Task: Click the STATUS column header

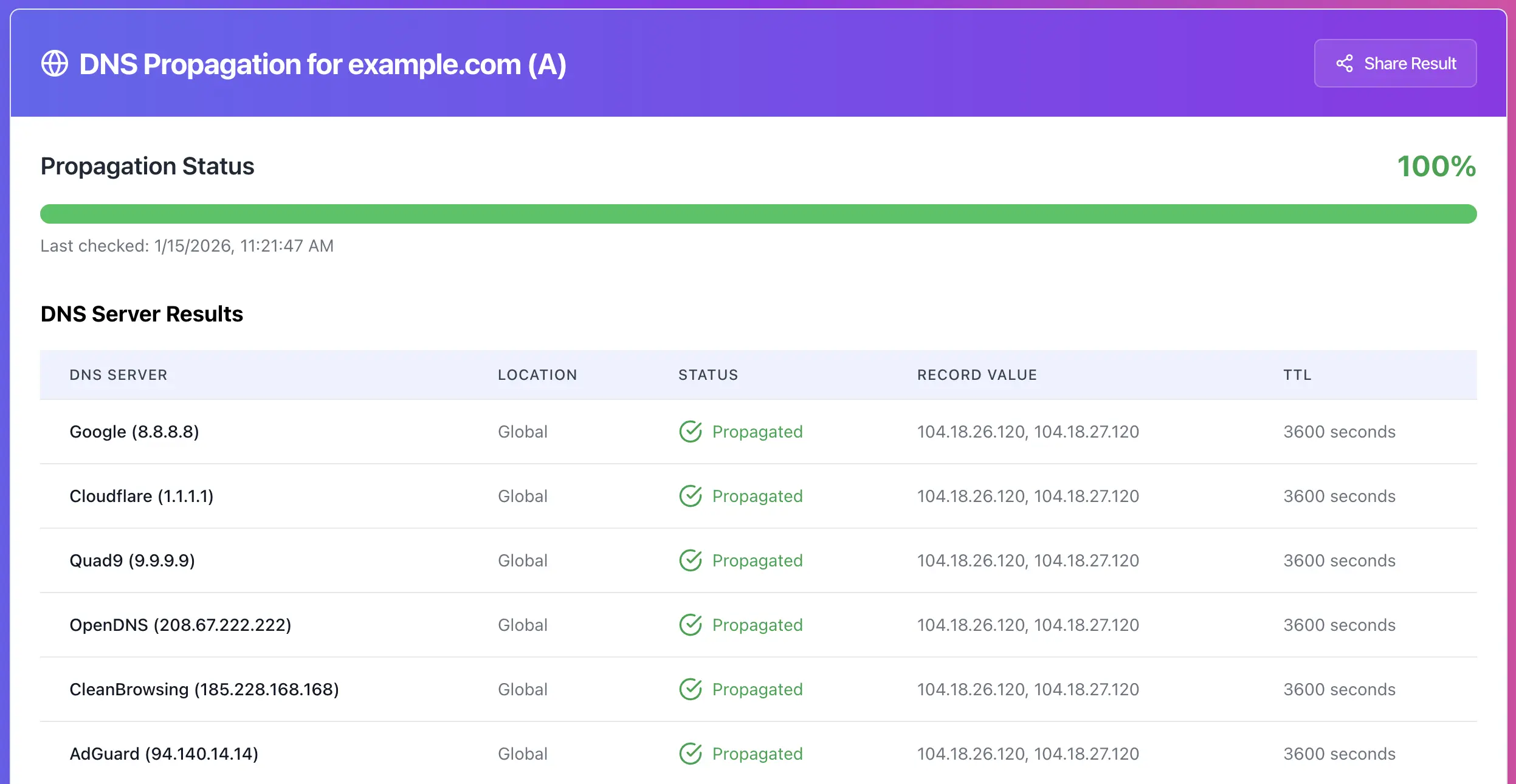Action: point(708,375)
